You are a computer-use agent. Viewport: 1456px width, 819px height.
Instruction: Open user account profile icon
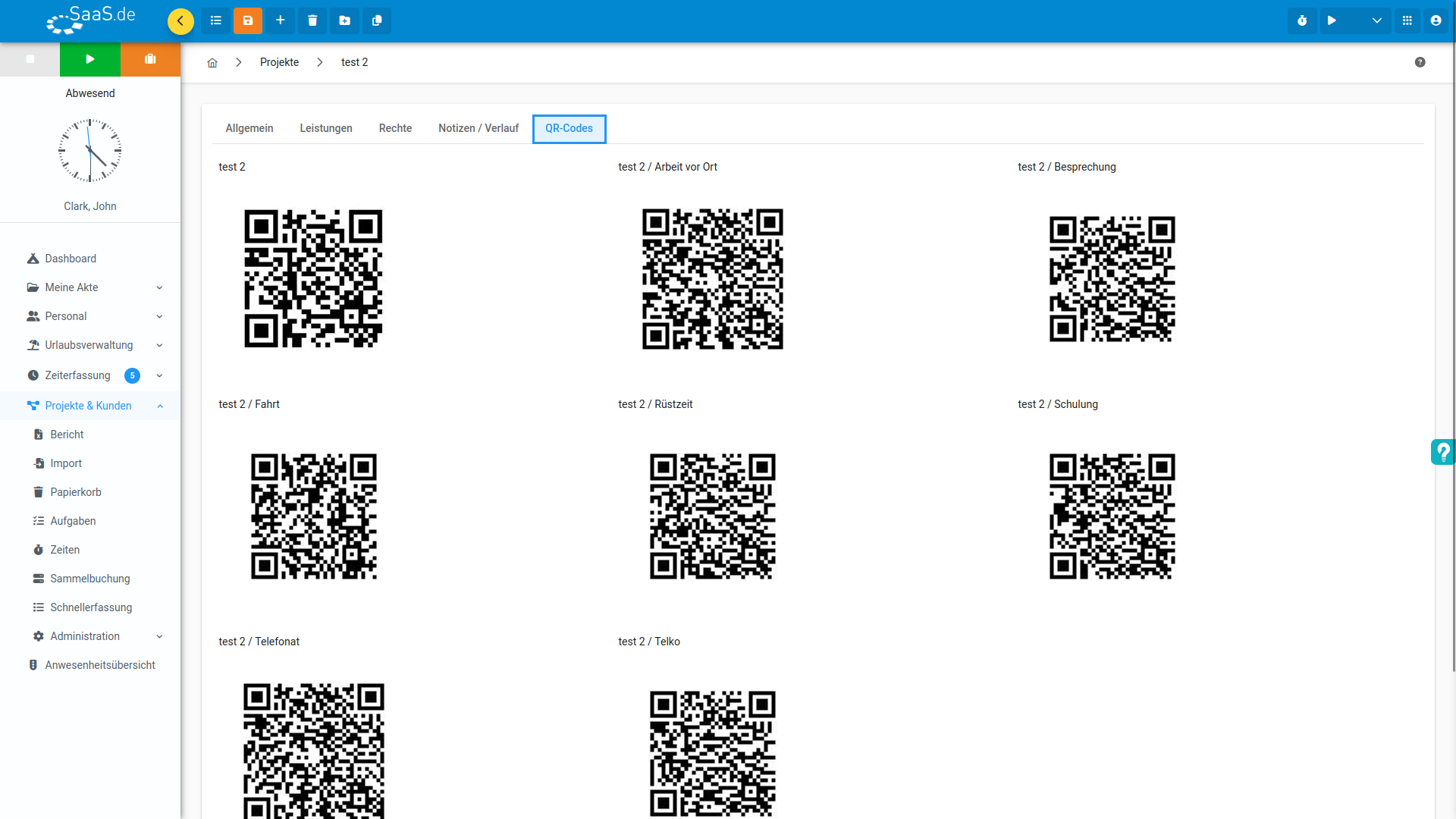click(x=1436, y=20)
